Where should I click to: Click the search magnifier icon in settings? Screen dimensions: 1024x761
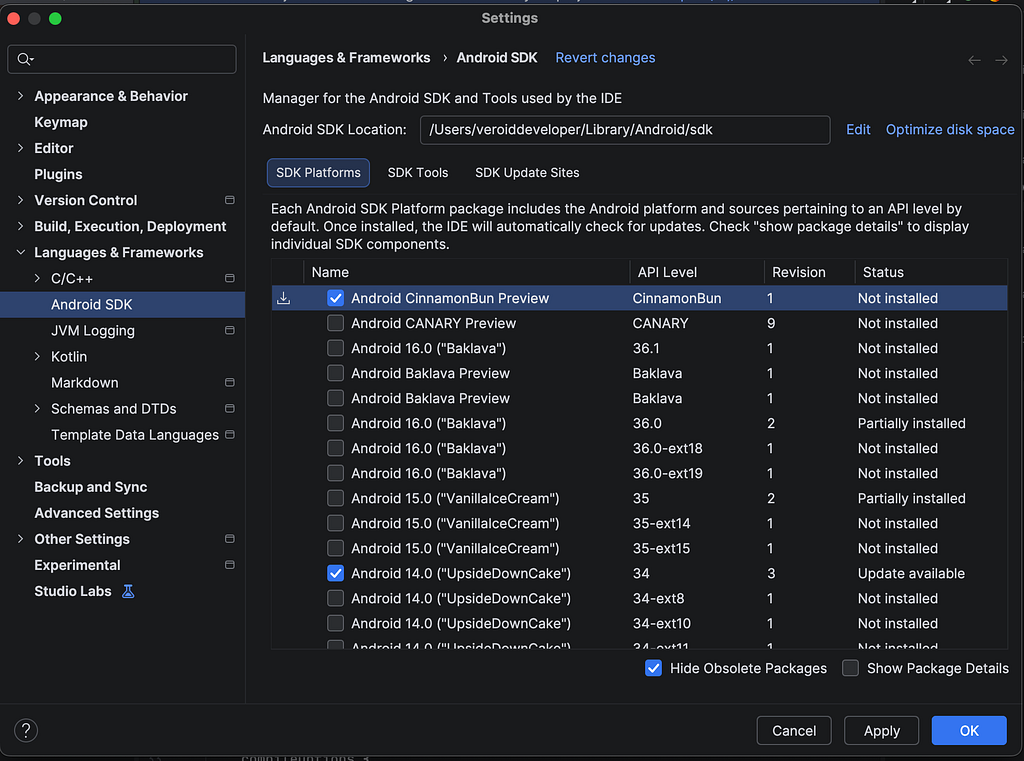25,59
